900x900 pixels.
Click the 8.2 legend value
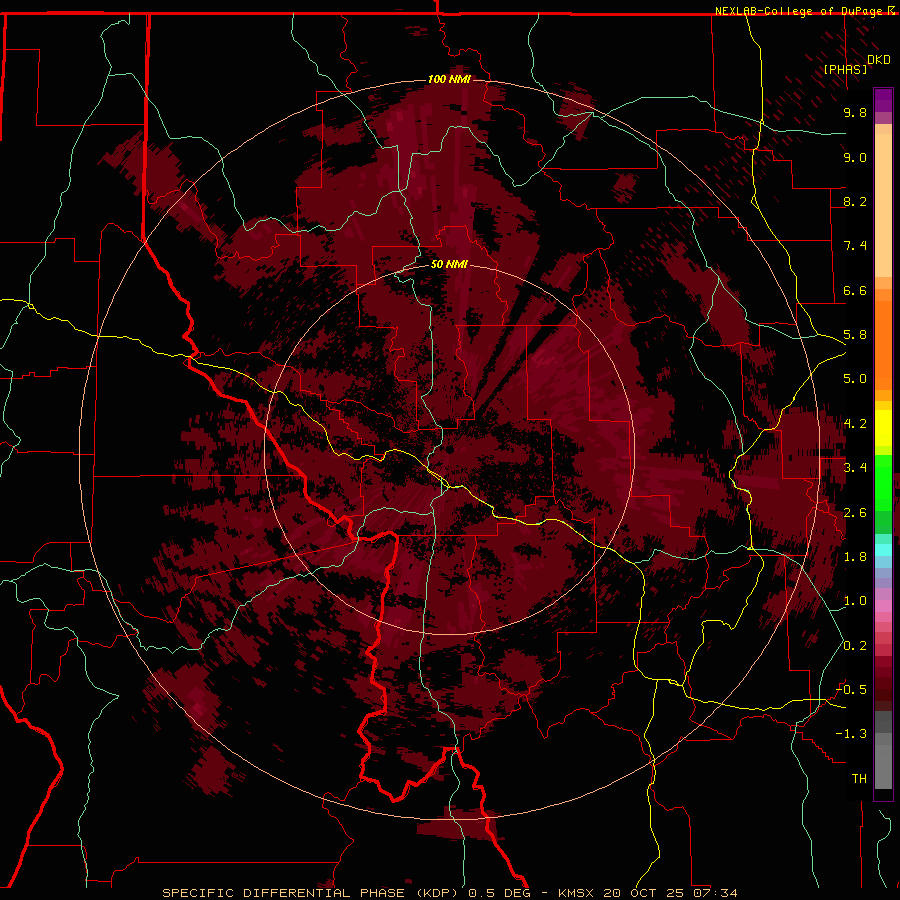855,201
